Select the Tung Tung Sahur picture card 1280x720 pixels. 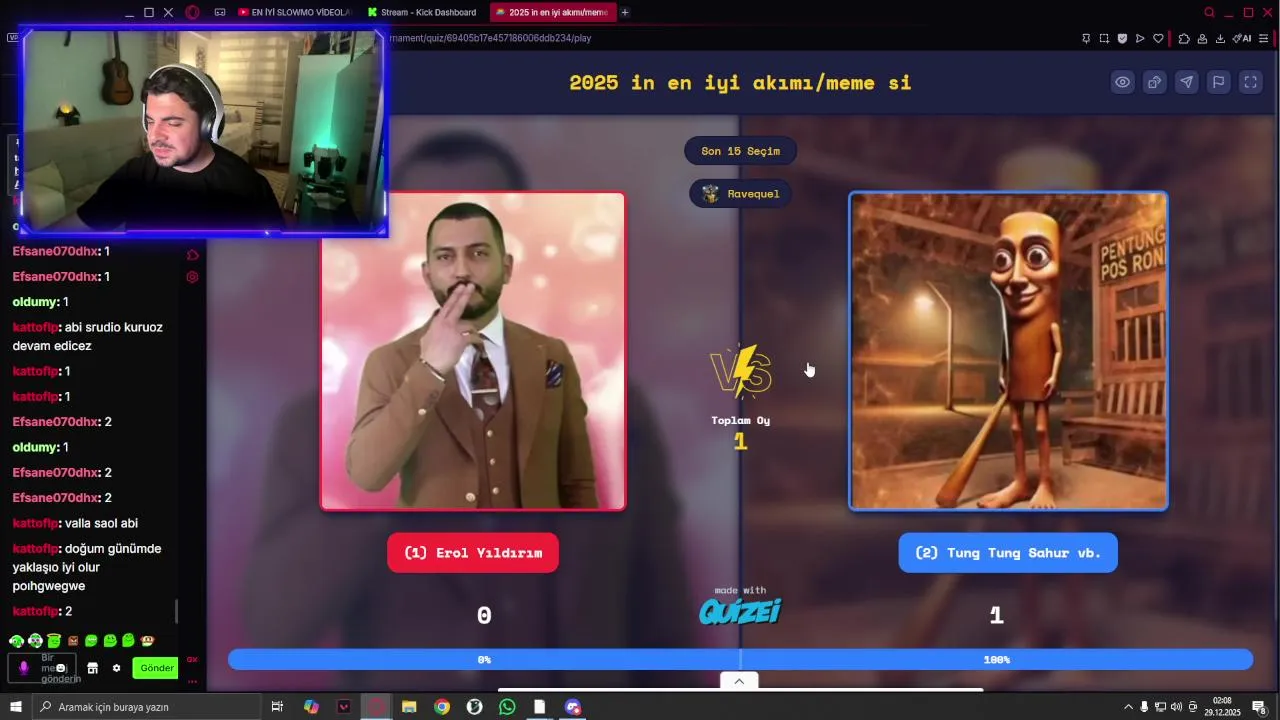1008,351
